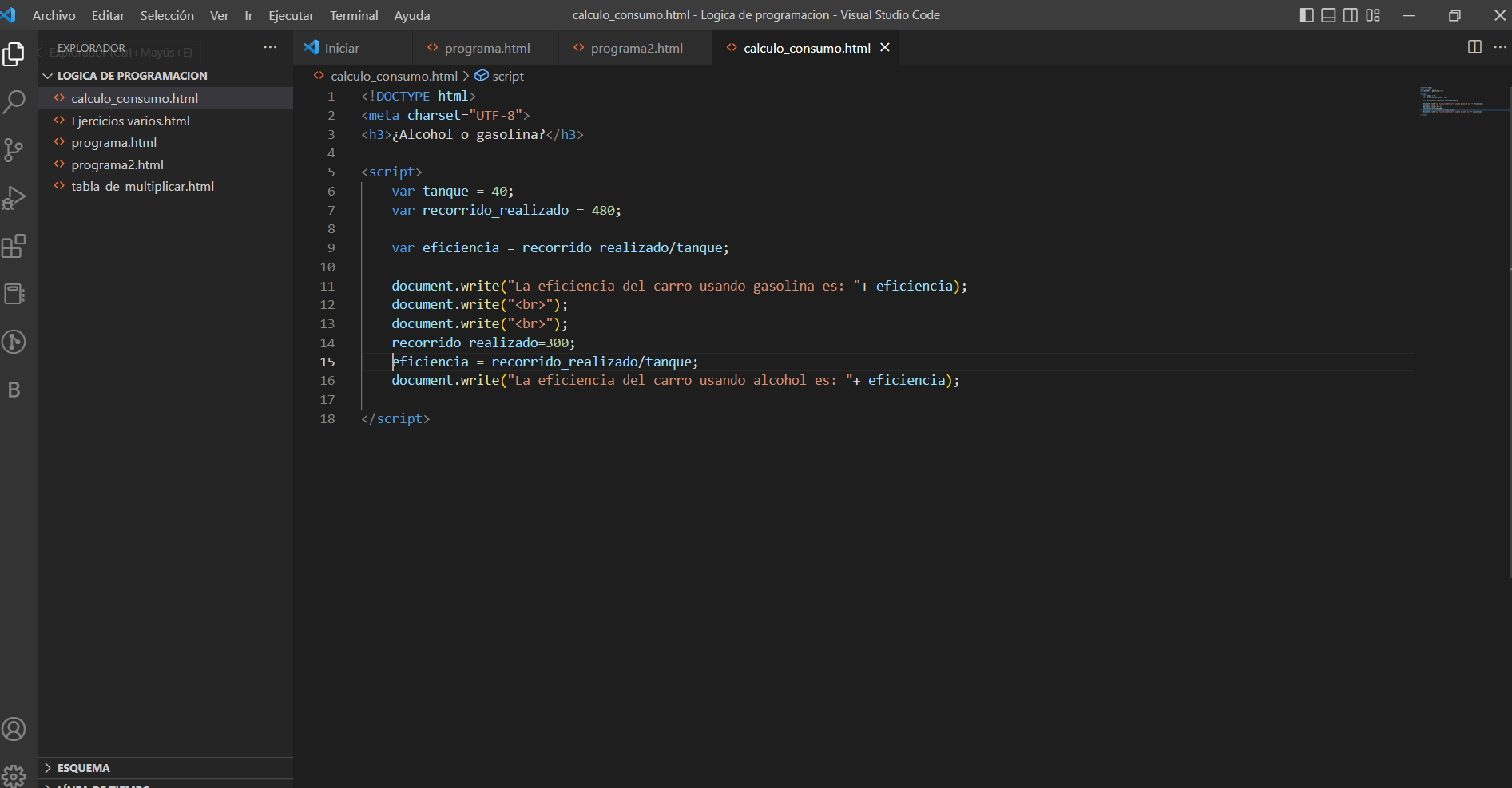
Task: Click the VS Code logo in title bar
Action: [x=9, y=15]
